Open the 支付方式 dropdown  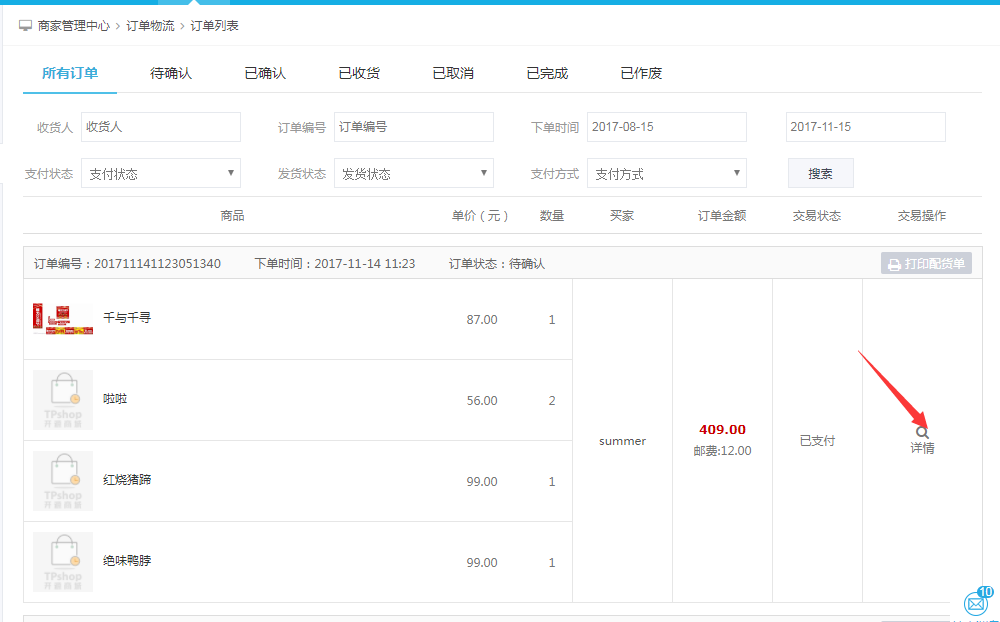(x=666, y=173)
